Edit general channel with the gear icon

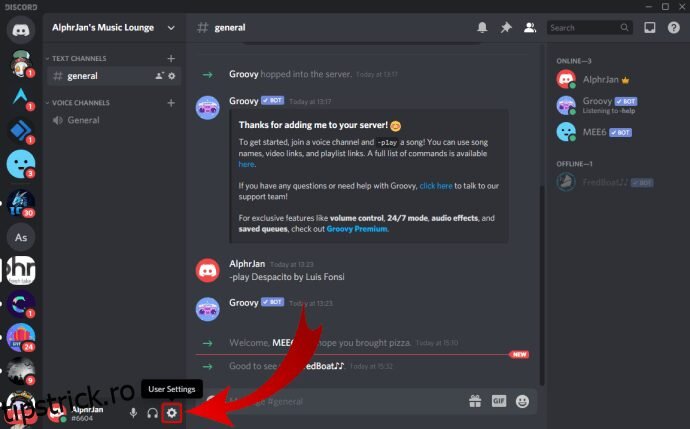click(x=172, y=76)
